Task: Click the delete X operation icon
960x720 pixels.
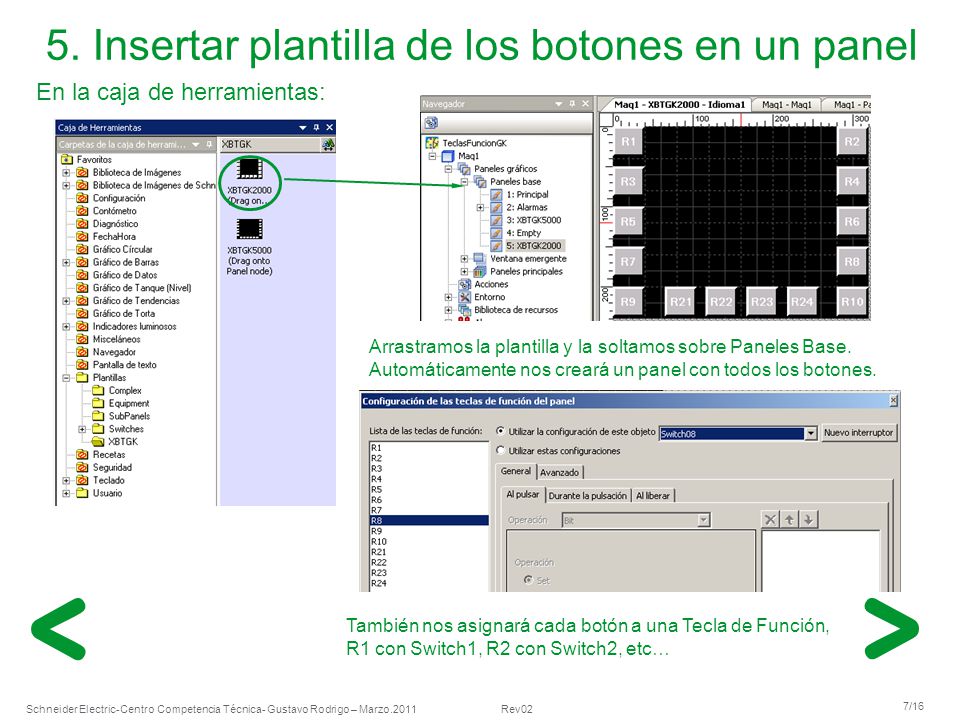Action: tap(770, 520)
